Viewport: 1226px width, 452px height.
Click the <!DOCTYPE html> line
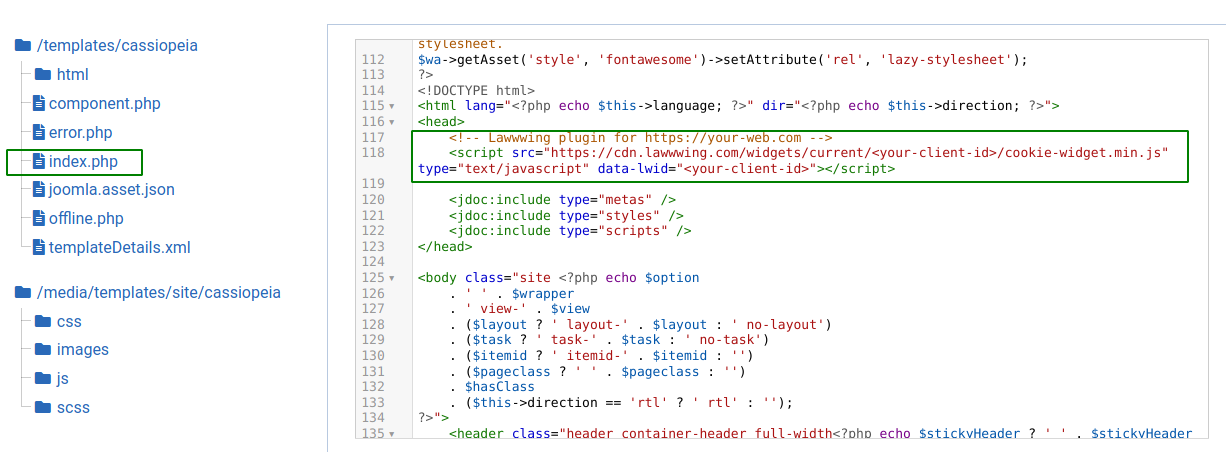(476, 90)
